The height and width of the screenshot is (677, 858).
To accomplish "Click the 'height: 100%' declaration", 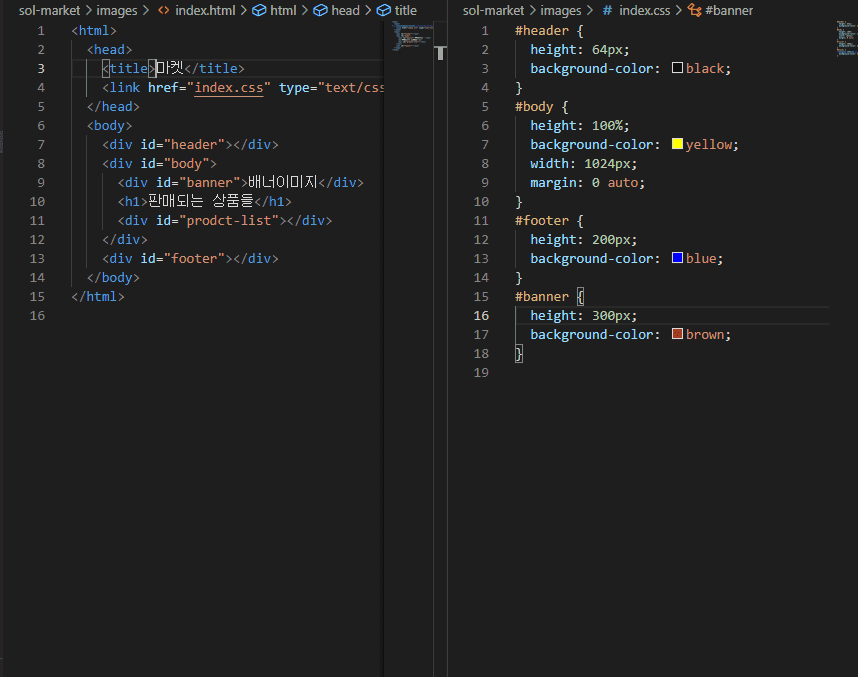I will click(x=580, y=126).
